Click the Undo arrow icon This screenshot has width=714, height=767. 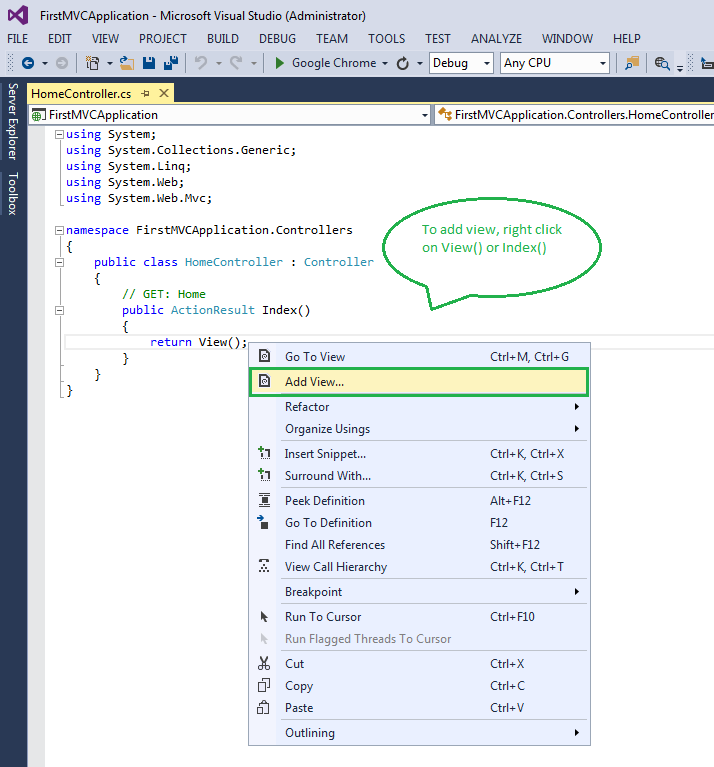click(201, 63)
